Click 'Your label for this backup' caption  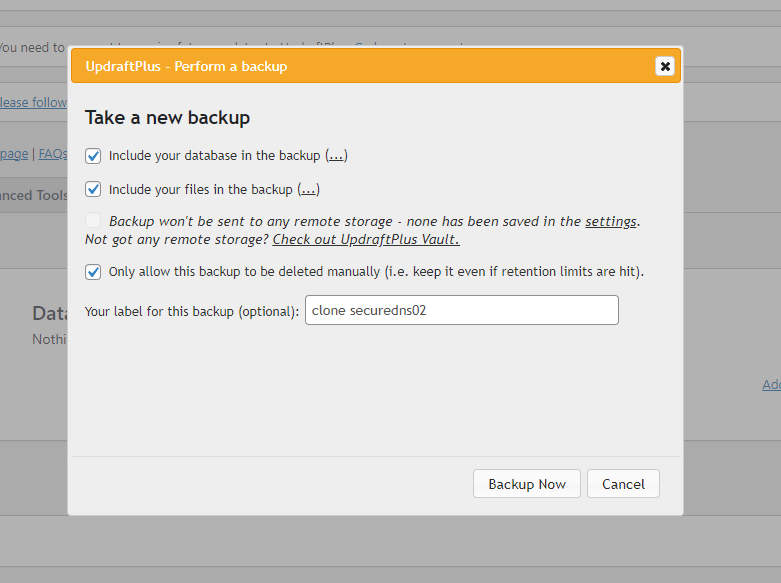191,311
